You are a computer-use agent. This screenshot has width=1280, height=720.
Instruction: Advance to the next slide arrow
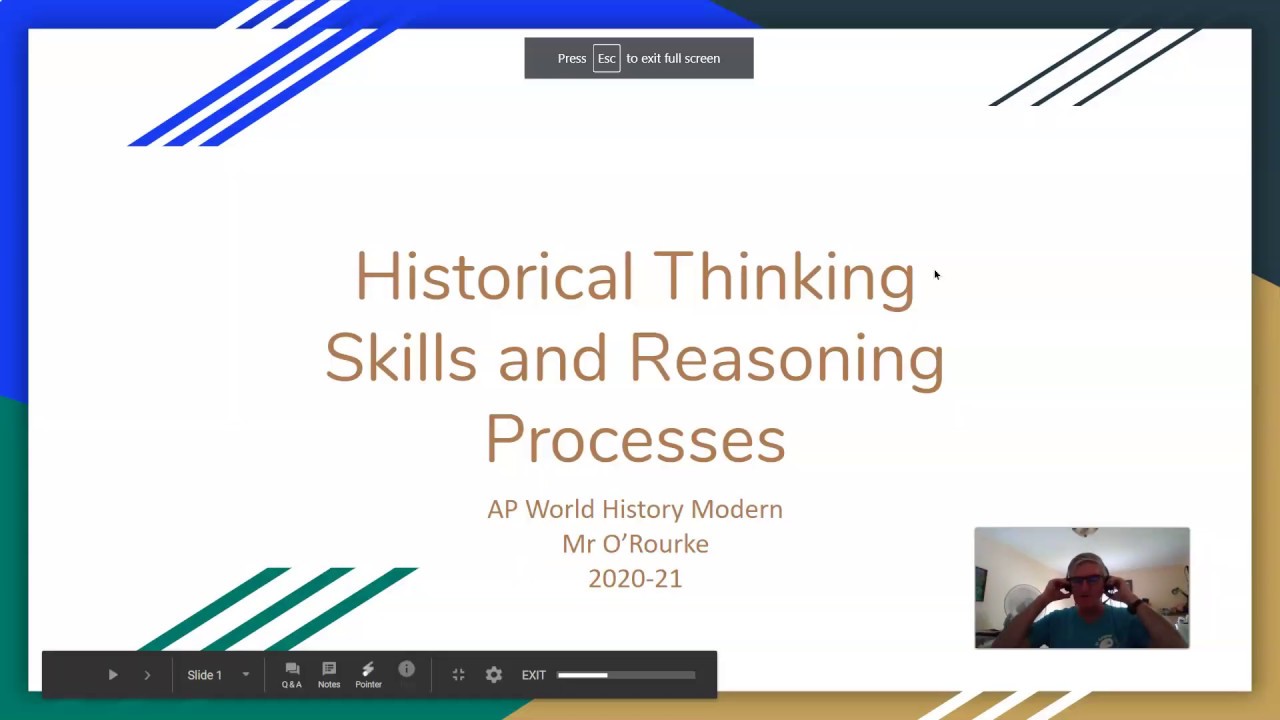pyautogui.click(x=147, y=675)
